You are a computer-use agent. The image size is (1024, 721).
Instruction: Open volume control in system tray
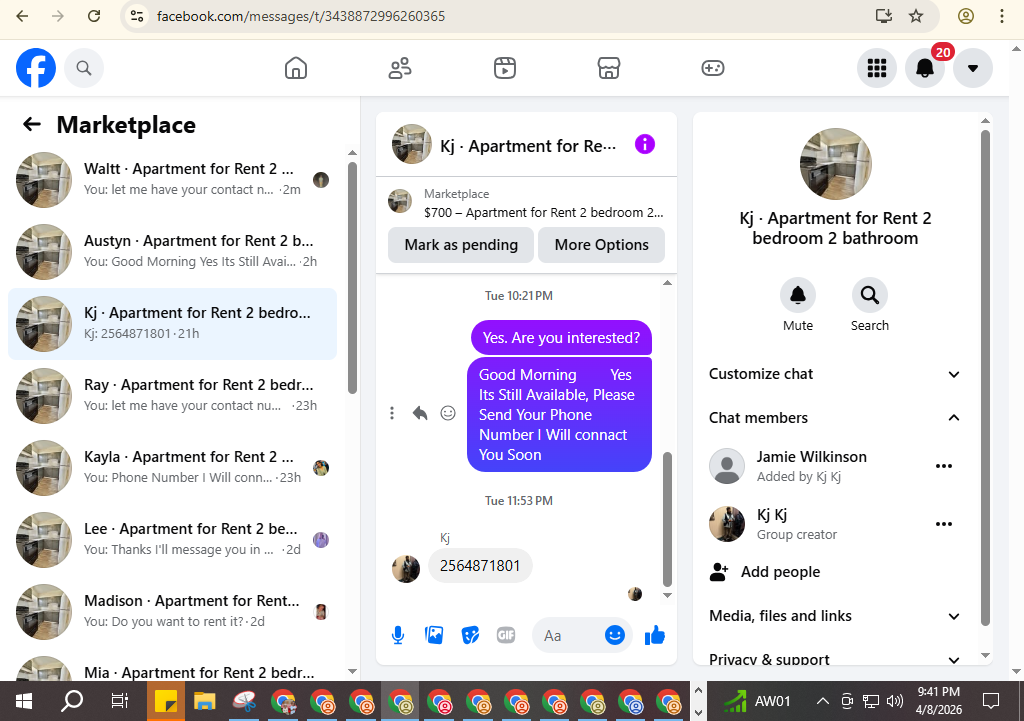pyautogui.click(x=895, y=701)
